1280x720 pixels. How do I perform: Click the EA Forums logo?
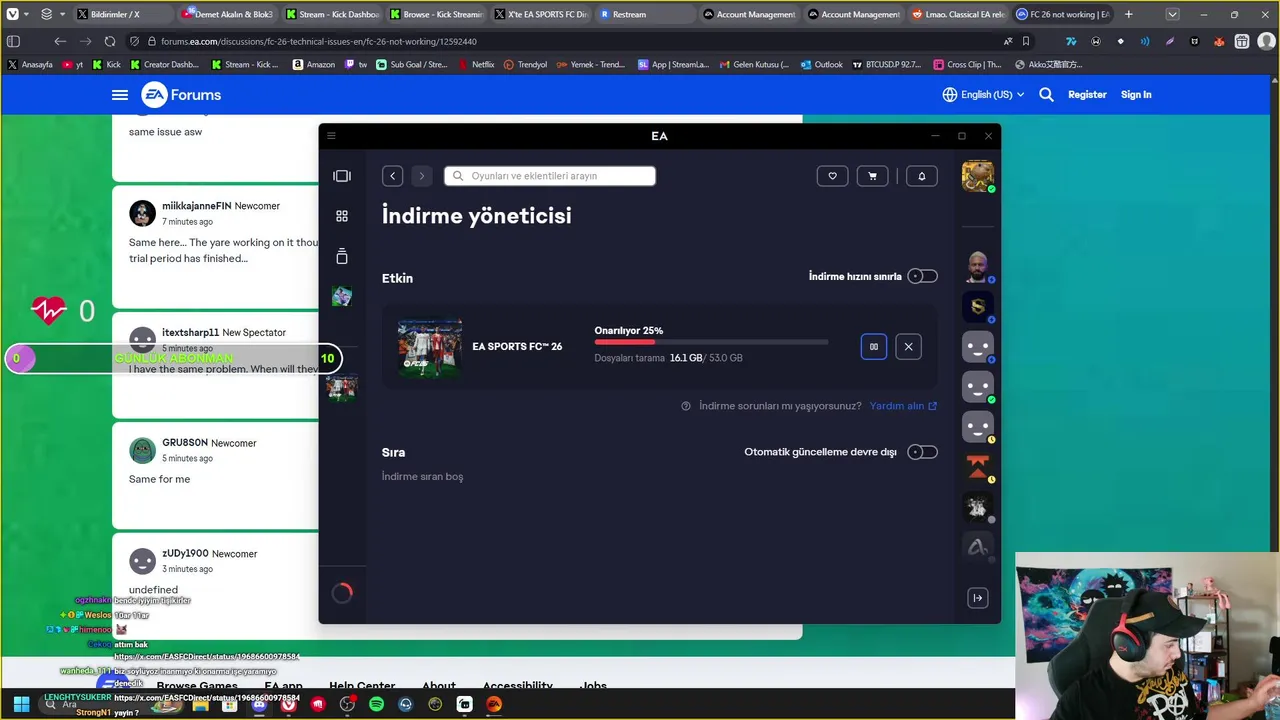[x=181, y=95]
